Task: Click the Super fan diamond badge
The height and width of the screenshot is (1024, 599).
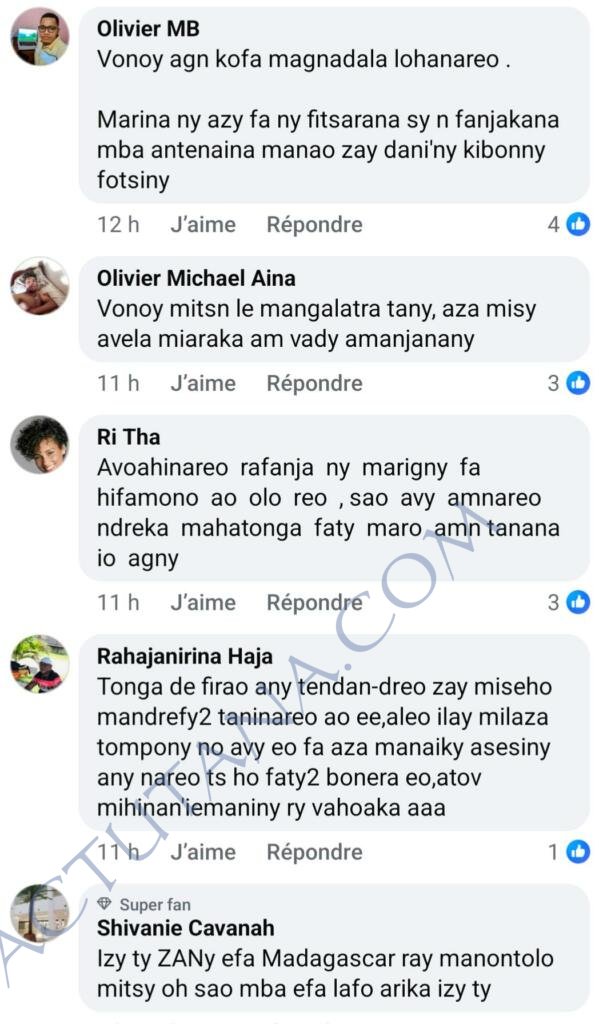Action: point(105,904)
